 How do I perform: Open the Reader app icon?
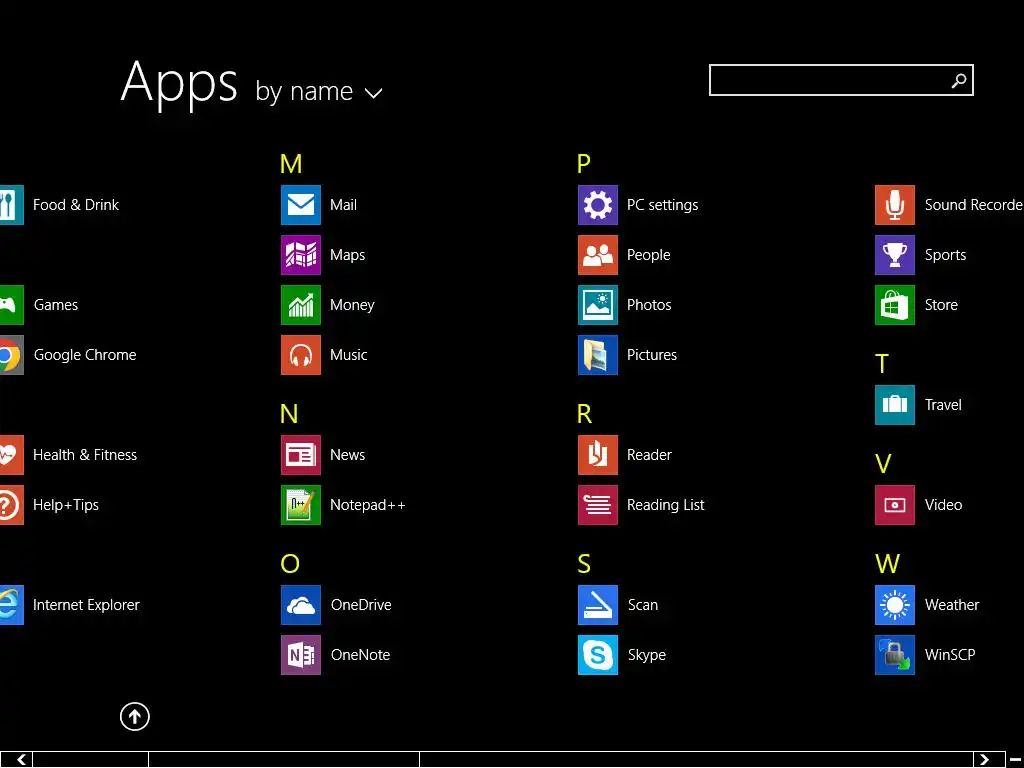598,455
